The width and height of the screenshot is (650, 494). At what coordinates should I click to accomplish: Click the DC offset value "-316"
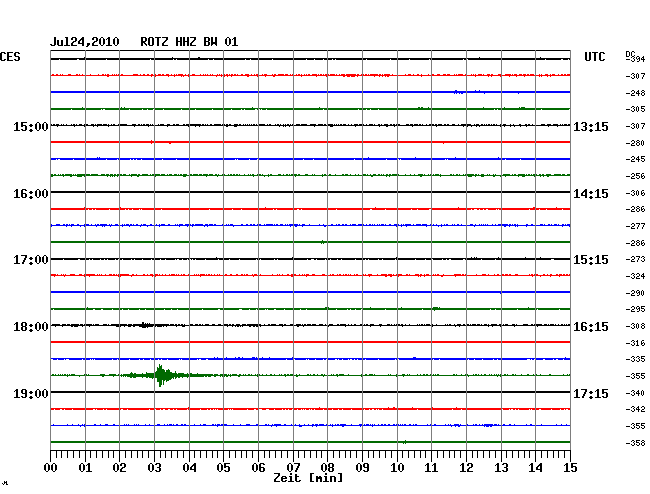pyautogui.click(x=635, y=343)
